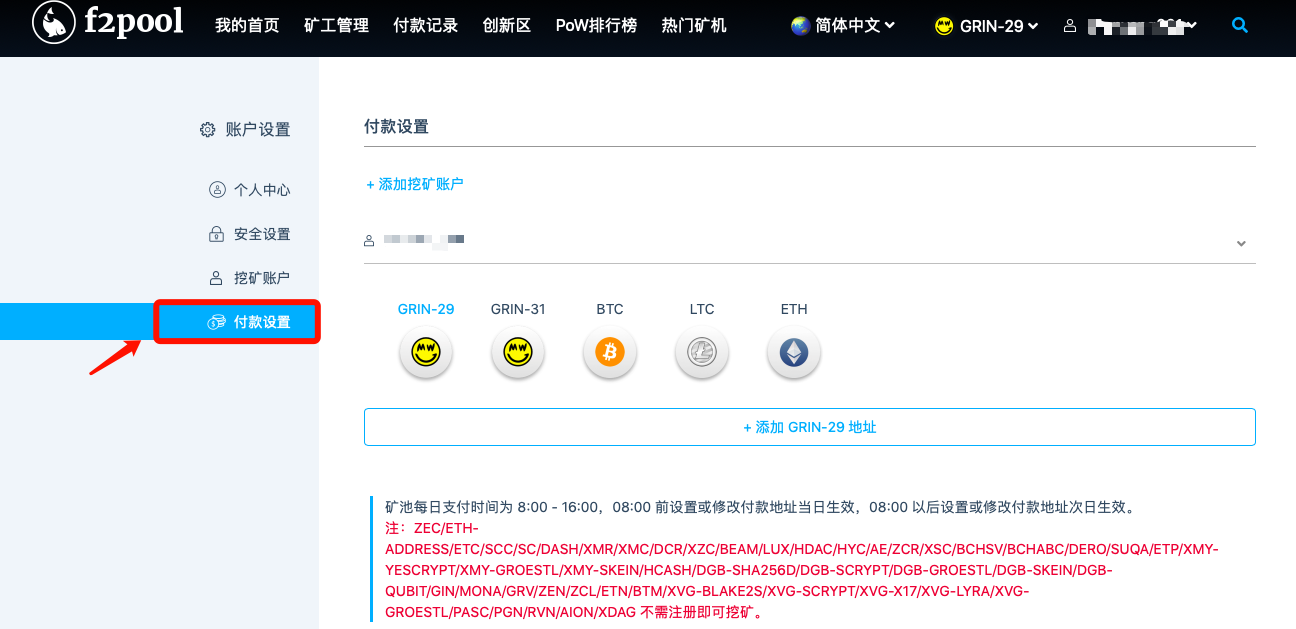The width and height of the screenshot is (1296, 629).
Task: Choose the BTC Bitcoin icon
Action: point(610,352)
